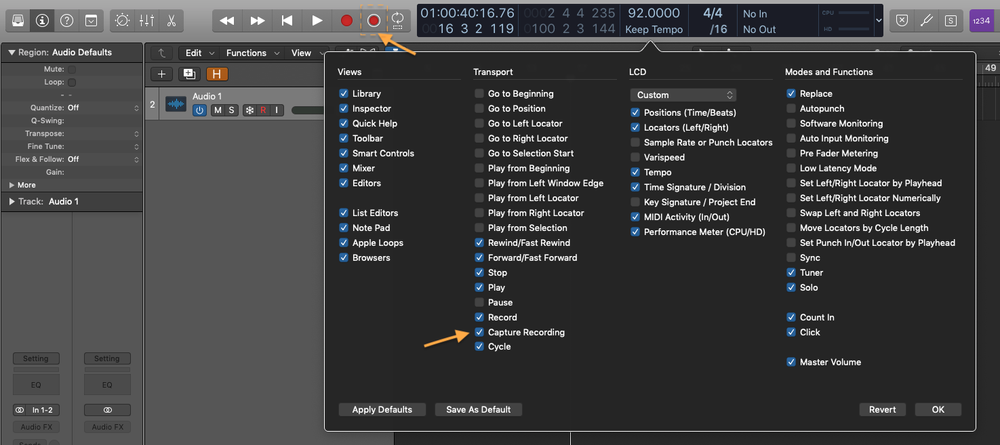Enable input monitoring on Audio 1
This screenshot has width=1000, height=445.
pyautogui.click(x=277, y=110)
